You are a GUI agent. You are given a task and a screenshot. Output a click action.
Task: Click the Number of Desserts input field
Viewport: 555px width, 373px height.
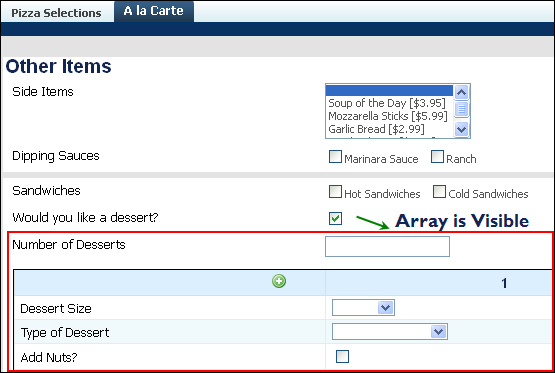click(387, 246)
